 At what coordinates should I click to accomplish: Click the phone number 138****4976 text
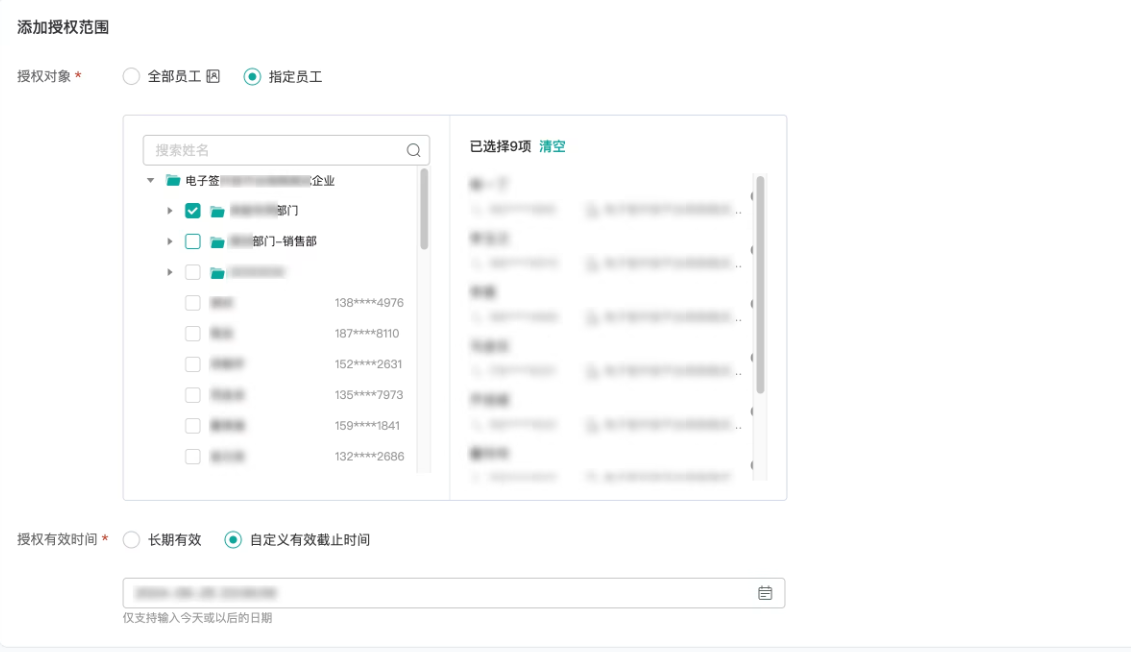(x=369, y=303)
